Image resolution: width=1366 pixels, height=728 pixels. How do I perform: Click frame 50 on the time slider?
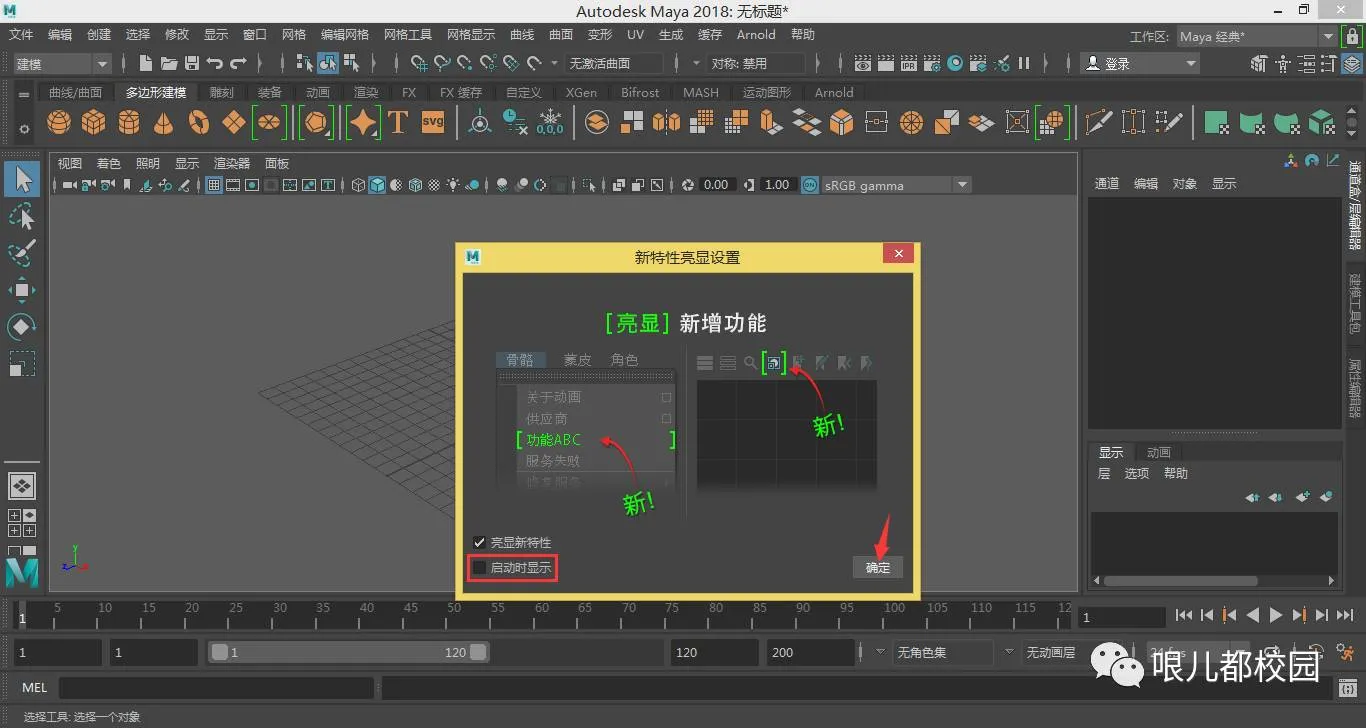[x=453, y=614]
